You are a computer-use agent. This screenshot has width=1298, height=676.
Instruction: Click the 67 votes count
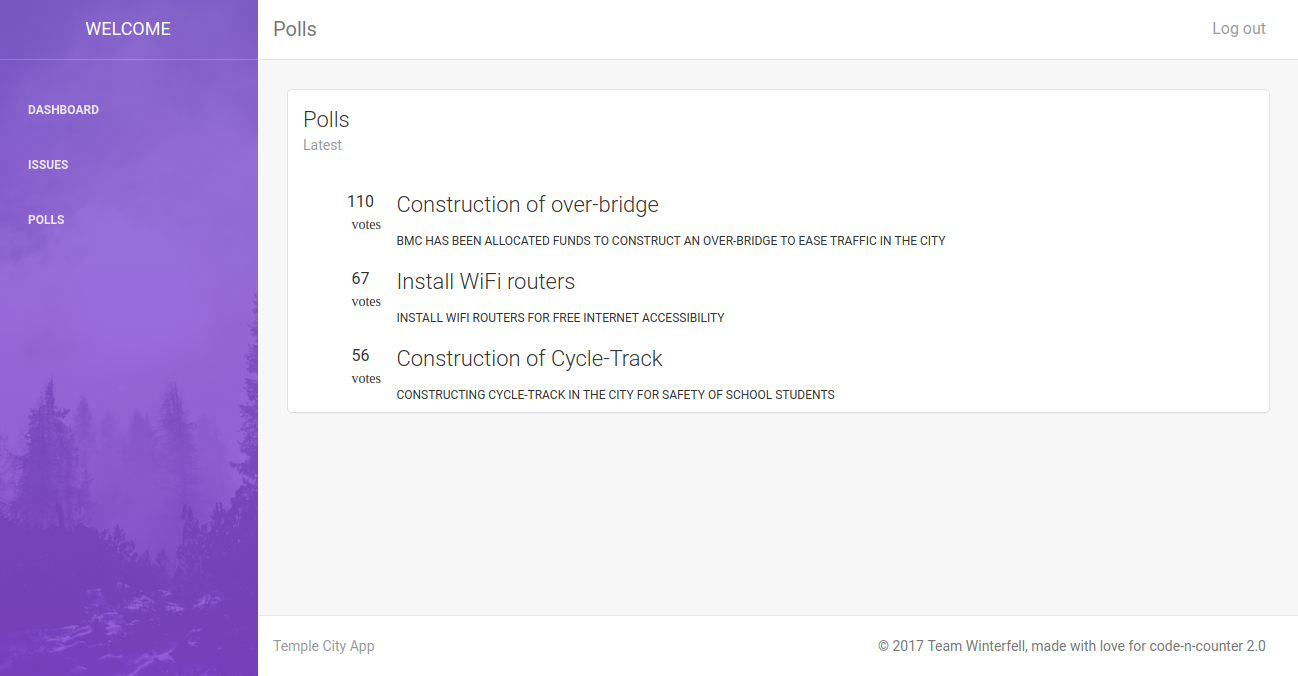pos(360,278)
